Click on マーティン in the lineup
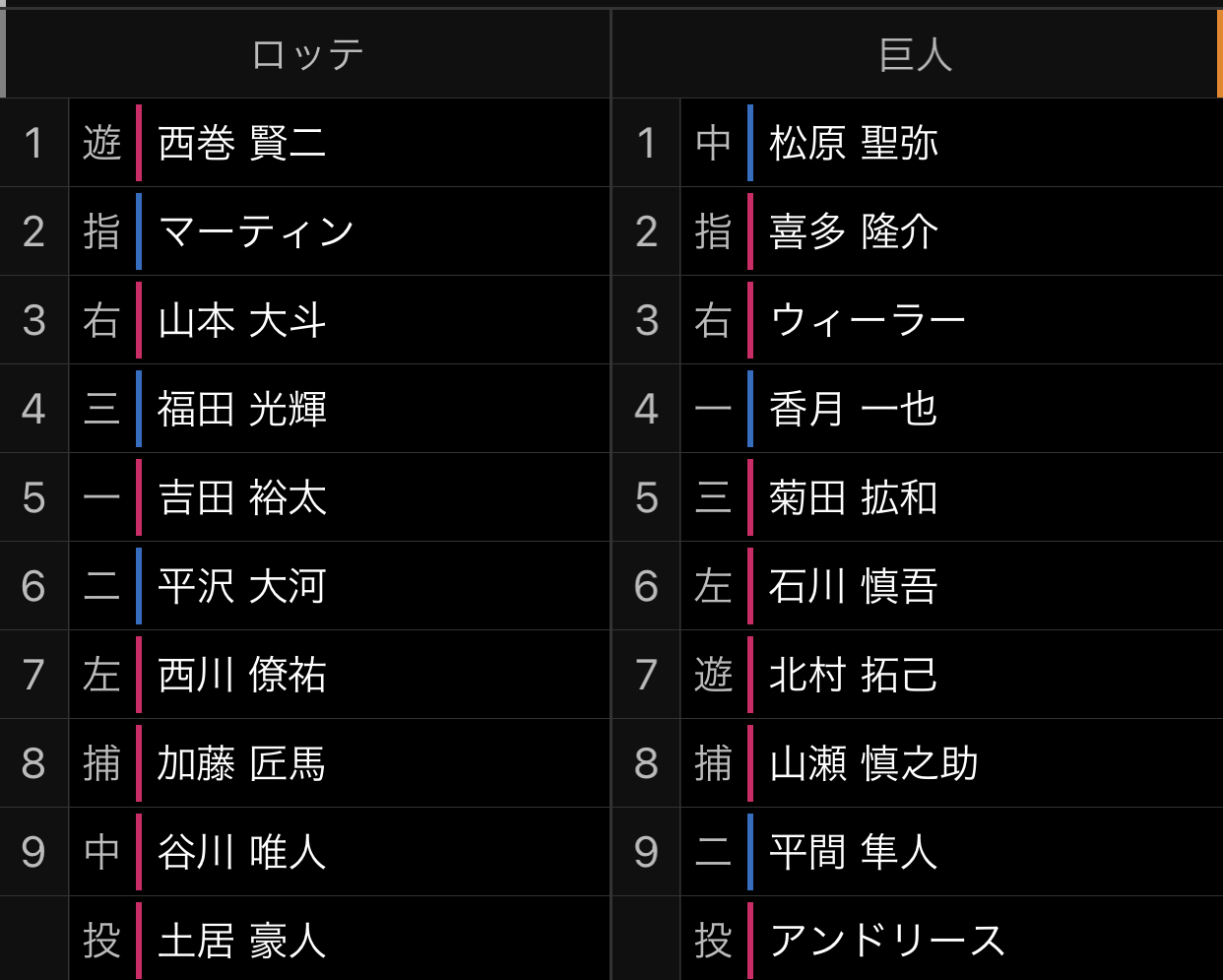 (256, 231)
